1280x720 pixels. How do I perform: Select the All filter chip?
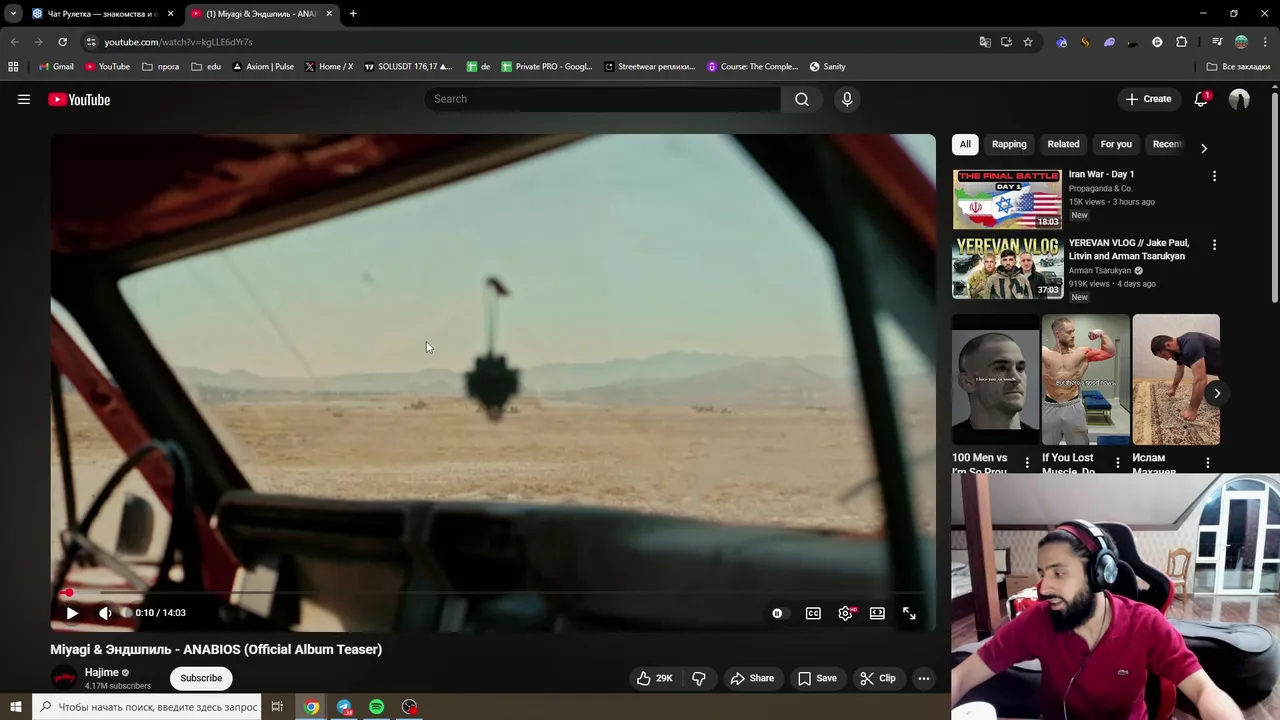[x=965, y=144]
